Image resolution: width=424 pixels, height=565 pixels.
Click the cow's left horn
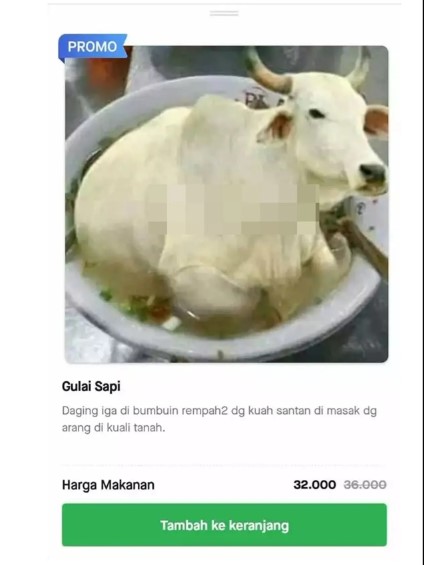tap(268, 72)
